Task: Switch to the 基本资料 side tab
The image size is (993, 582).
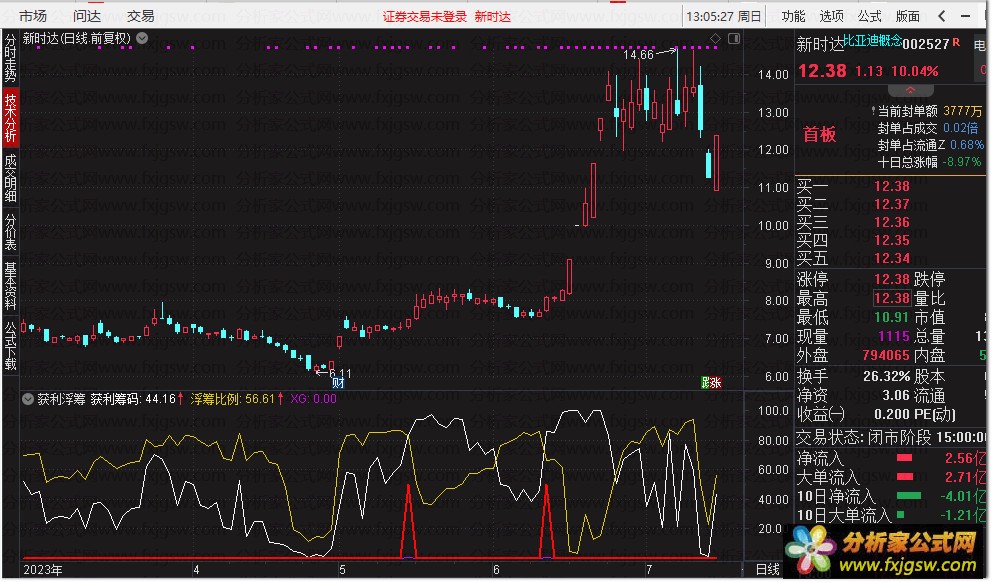Action: (10, 286)
